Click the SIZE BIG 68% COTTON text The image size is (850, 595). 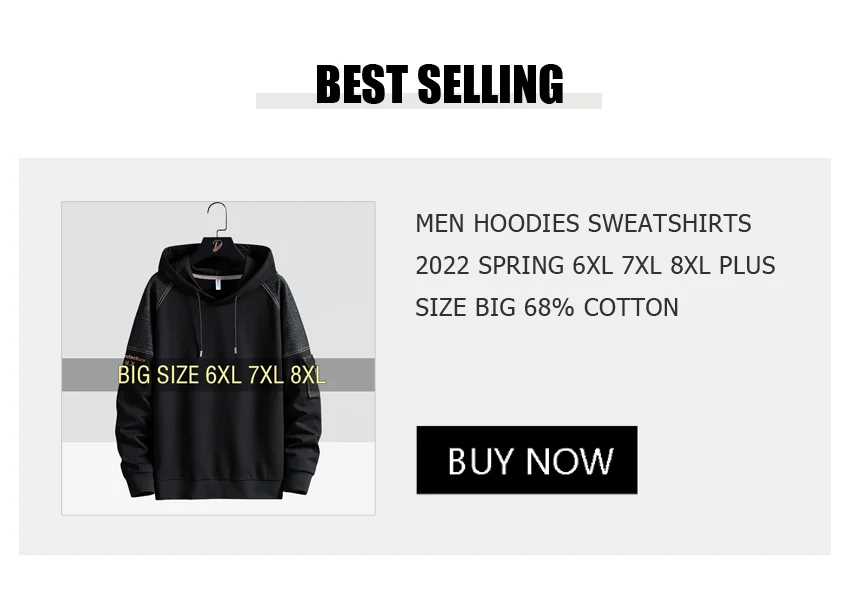(x=547, y=307)
